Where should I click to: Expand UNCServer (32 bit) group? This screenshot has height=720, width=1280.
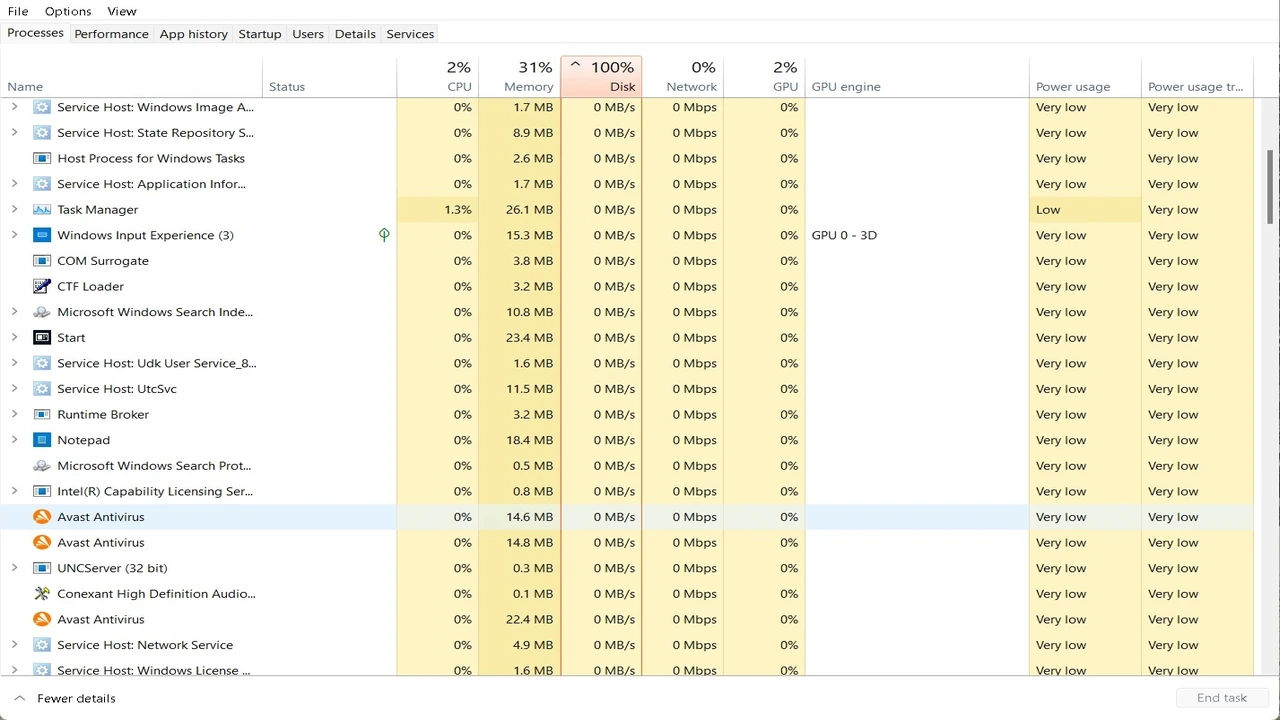coord(14,568)
